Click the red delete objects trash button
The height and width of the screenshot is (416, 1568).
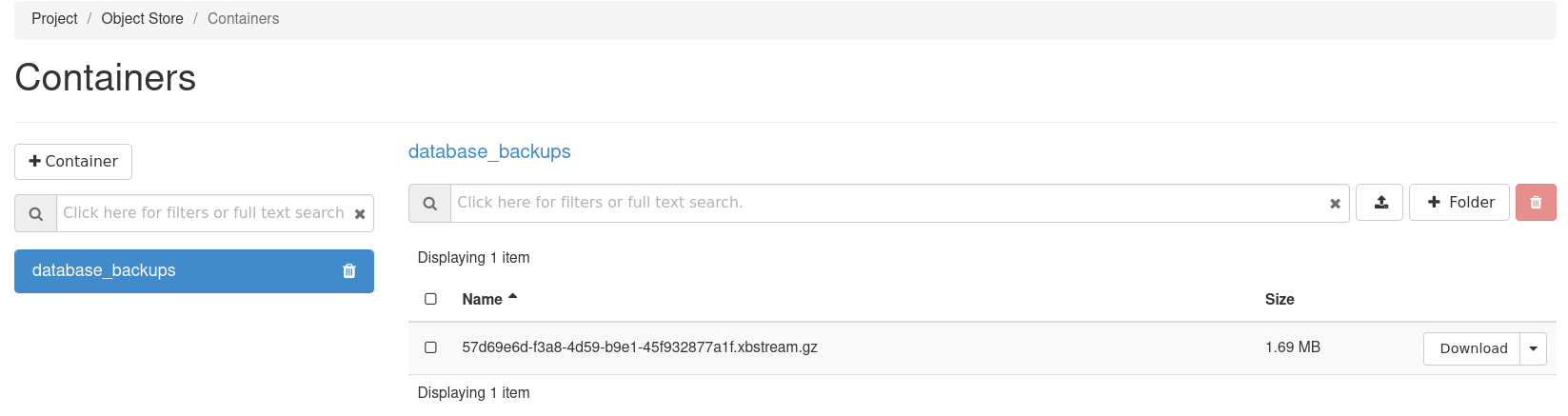(1536, 203)
